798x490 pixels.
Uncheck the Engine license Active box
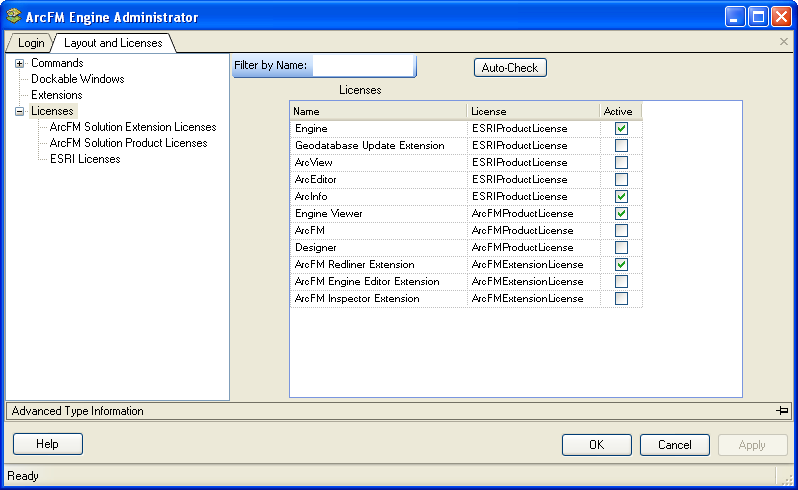621,128
